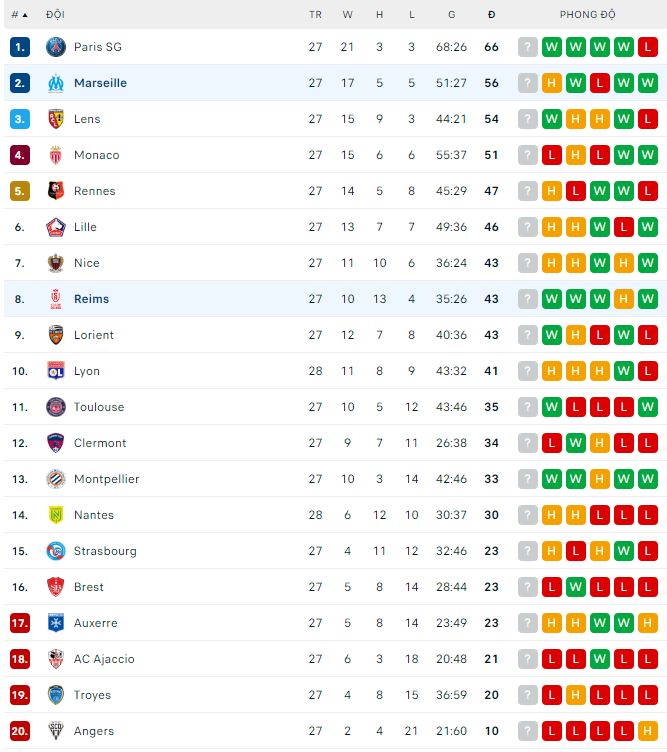Sort standings by the W column header

(x=347, y=15)
